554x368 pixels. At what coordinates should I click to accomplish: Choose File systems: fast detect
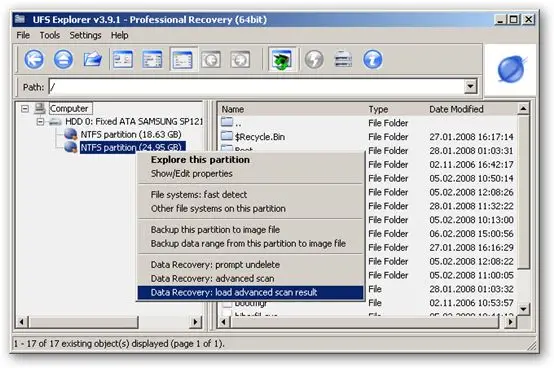click(251, 195)
